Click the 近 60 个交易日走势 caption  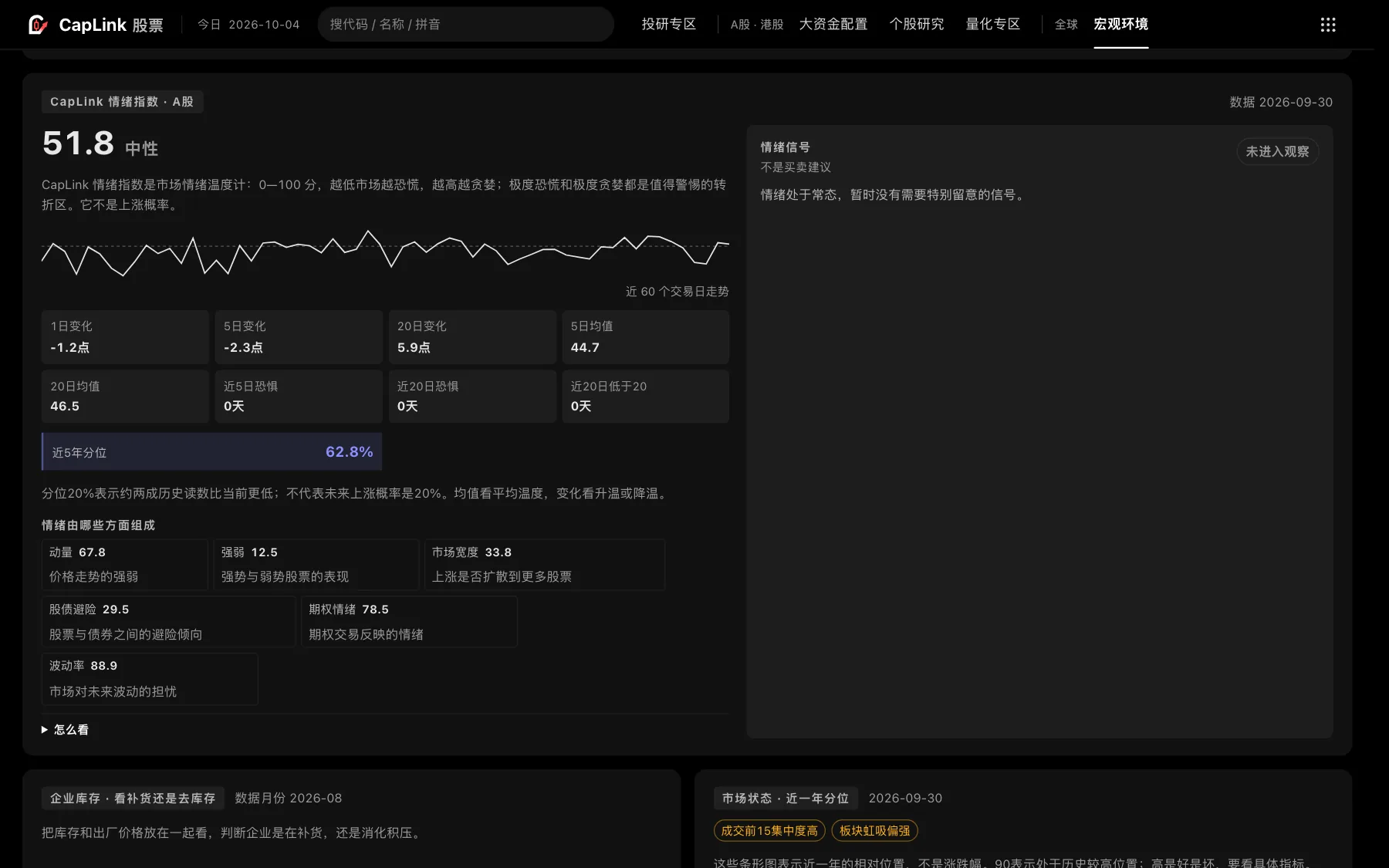click(x=677, y=292)
